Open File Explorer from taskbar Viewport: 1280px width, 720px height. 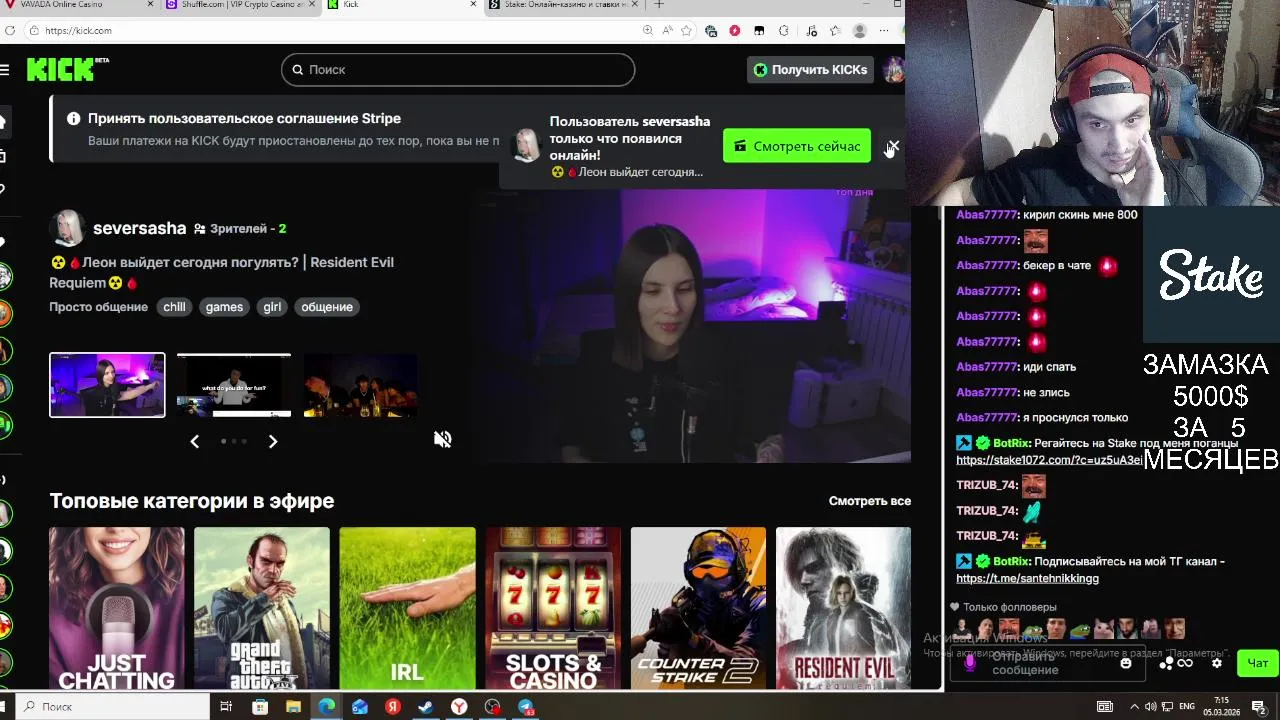pyautogui.click(x=293, y=706)
